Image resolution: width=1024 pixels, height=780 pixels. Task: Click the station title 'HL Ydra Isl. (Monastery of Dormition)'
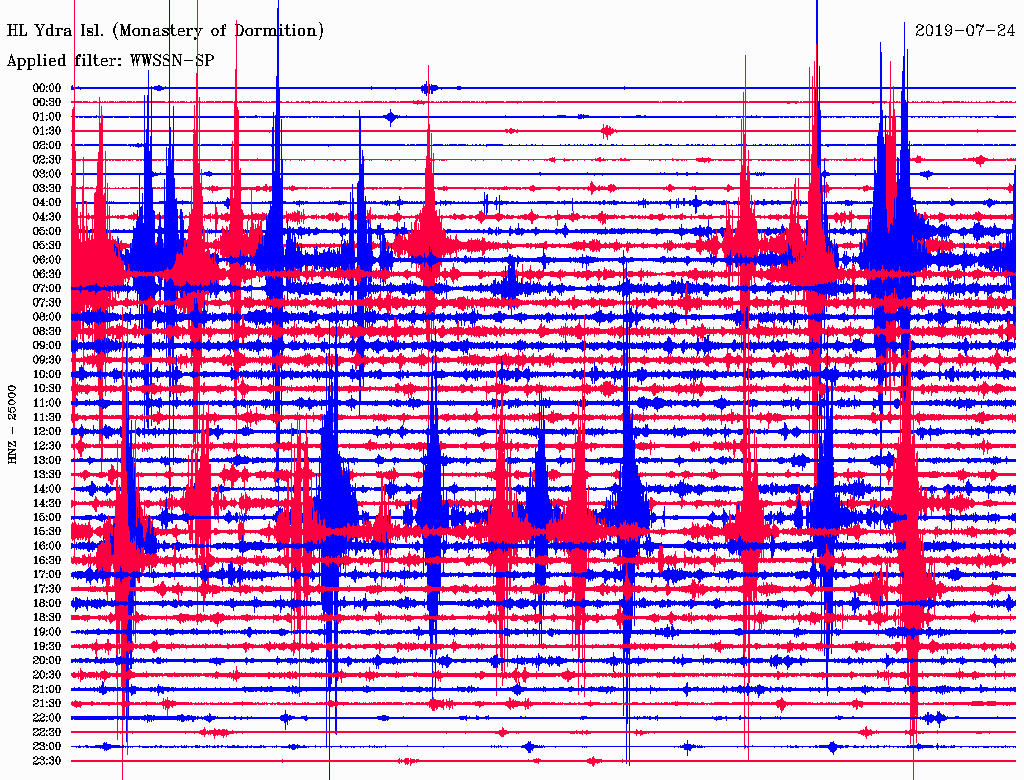(x=165, y=31)
